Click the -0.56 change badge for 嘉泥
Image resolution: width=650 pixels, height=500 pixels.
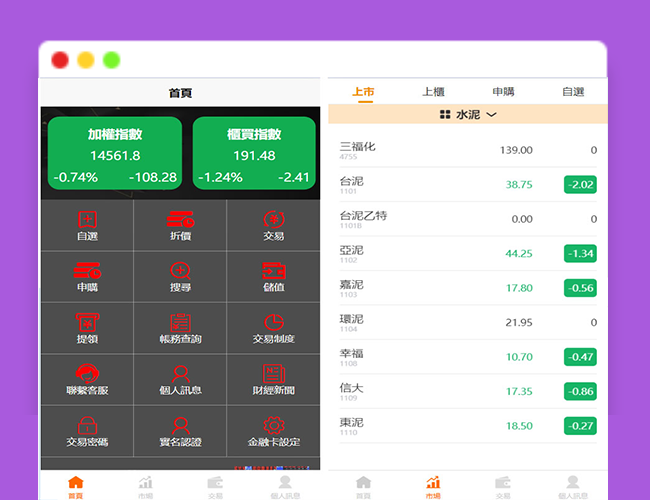[580, 288]
